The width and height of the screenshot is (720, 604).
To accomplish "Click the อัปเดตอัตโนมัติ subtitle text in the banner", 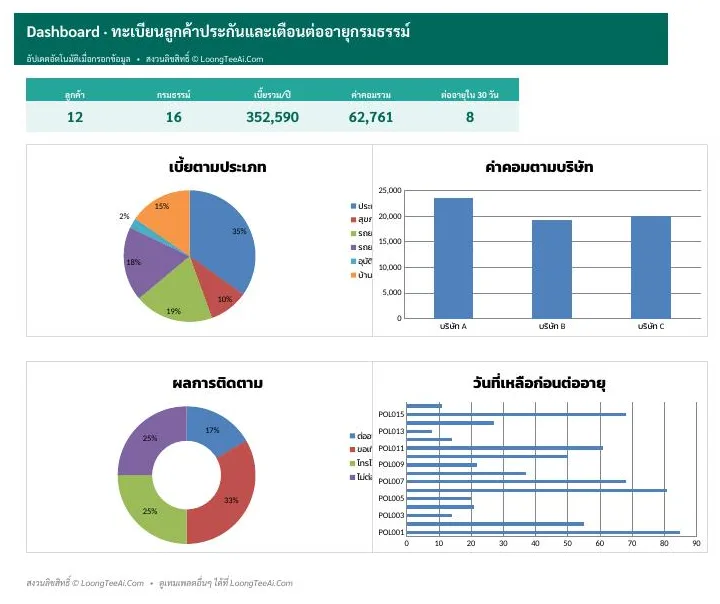I will coord(79,59).
